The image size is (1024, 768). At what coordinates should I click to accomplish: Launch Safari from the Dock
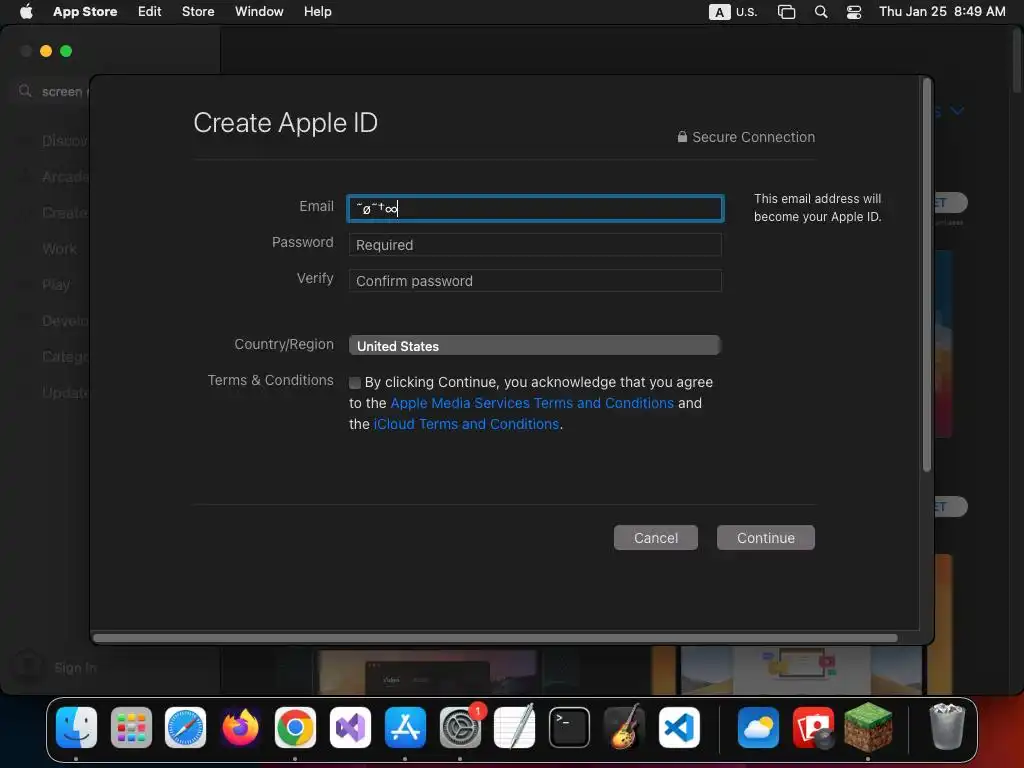[185, 727]
